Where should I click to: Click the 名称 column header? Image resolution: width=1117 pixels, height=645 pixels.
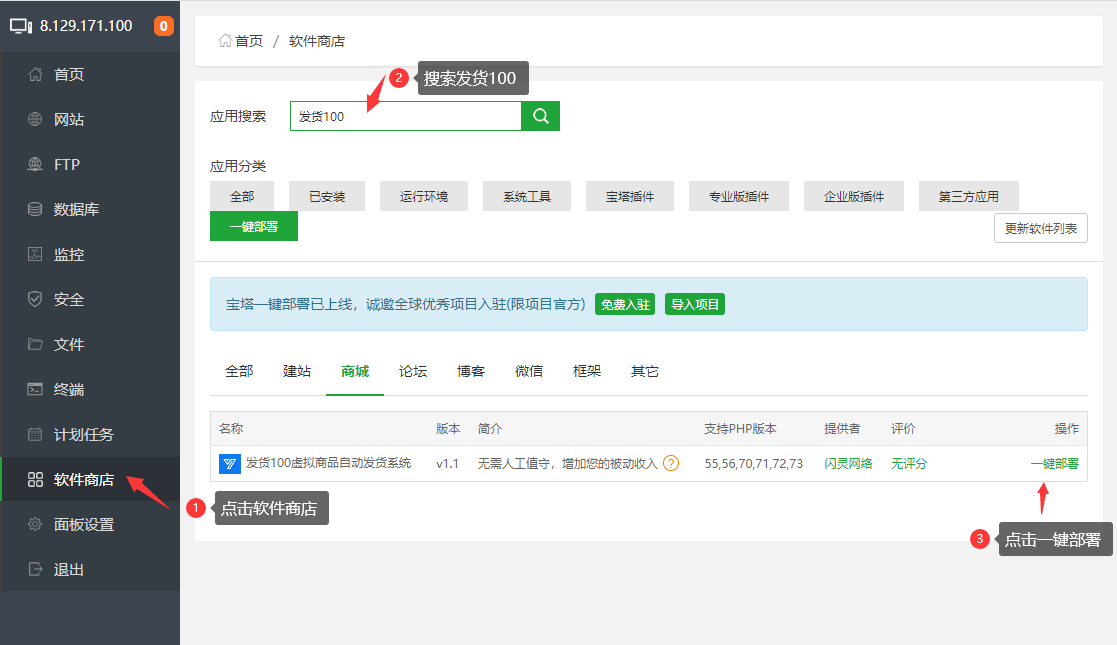pos(231,428)
